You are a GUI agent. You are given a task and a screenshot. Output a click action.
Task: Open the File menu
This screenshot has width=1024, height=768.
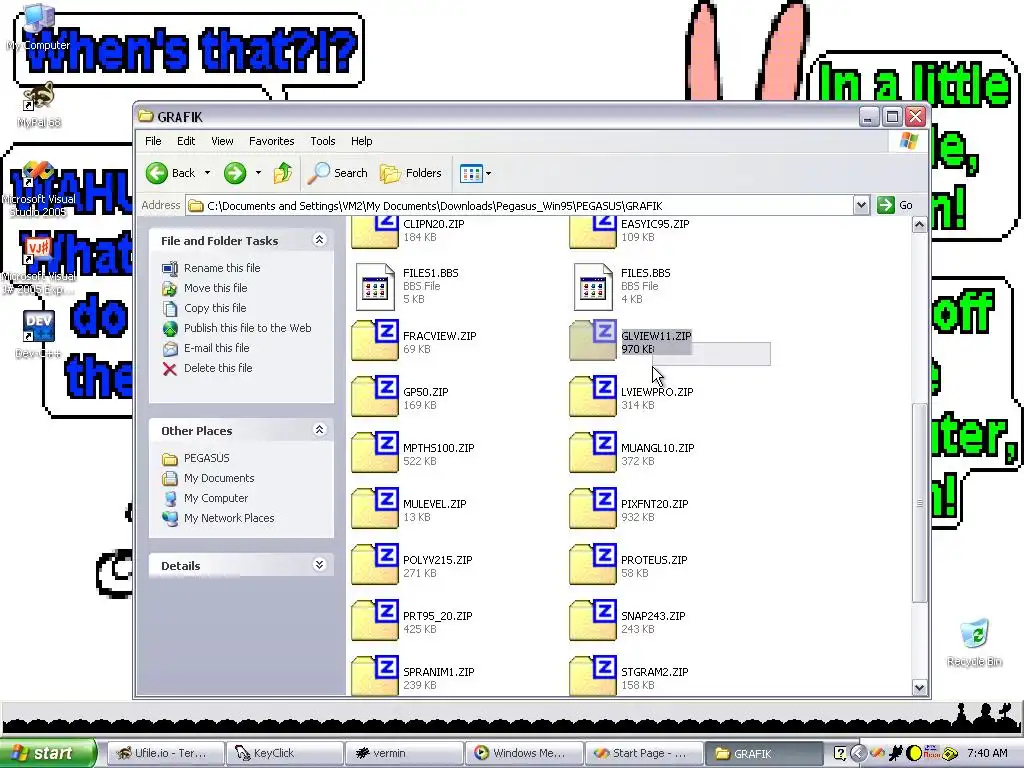point(153,141)
